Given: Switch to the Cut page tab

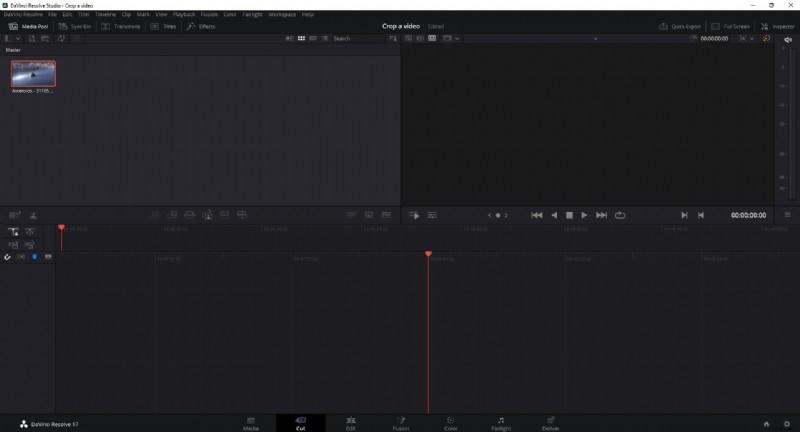Looking at the screenshot, I should [x=301, y=423].
